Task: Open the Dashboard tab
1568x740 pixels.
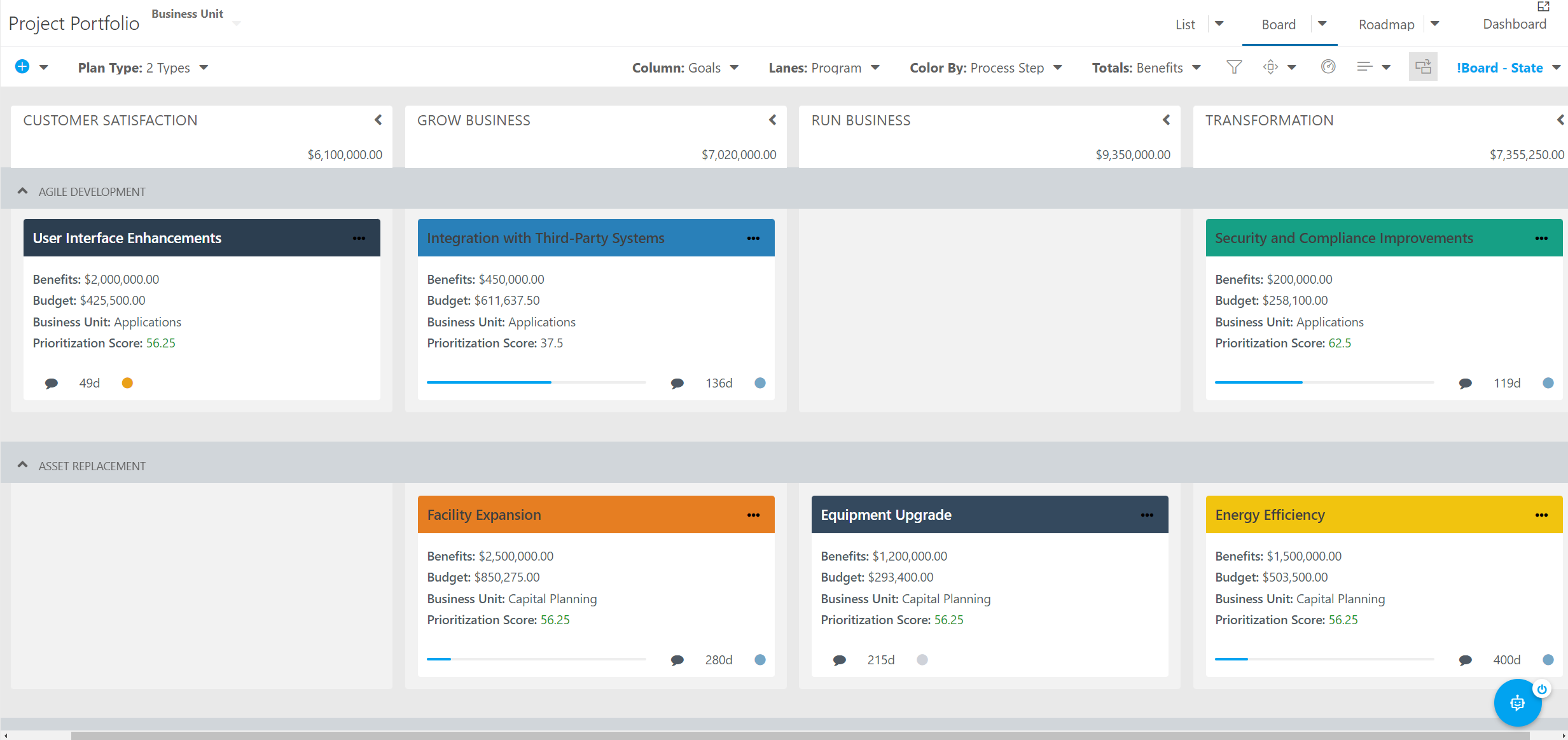Action: pos(1515,24)
